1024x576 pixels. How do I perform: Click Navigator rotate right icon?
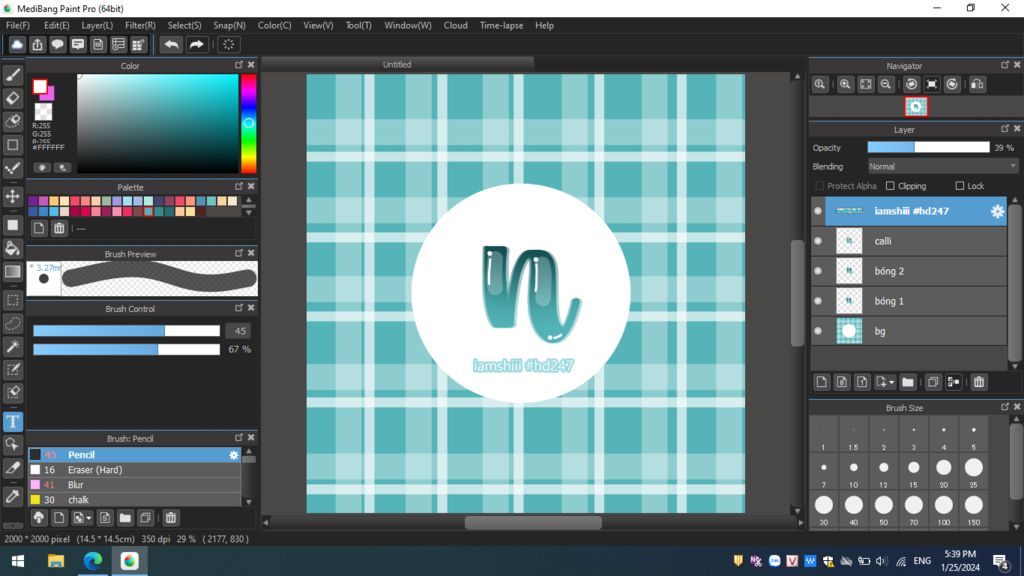[952, 84]
